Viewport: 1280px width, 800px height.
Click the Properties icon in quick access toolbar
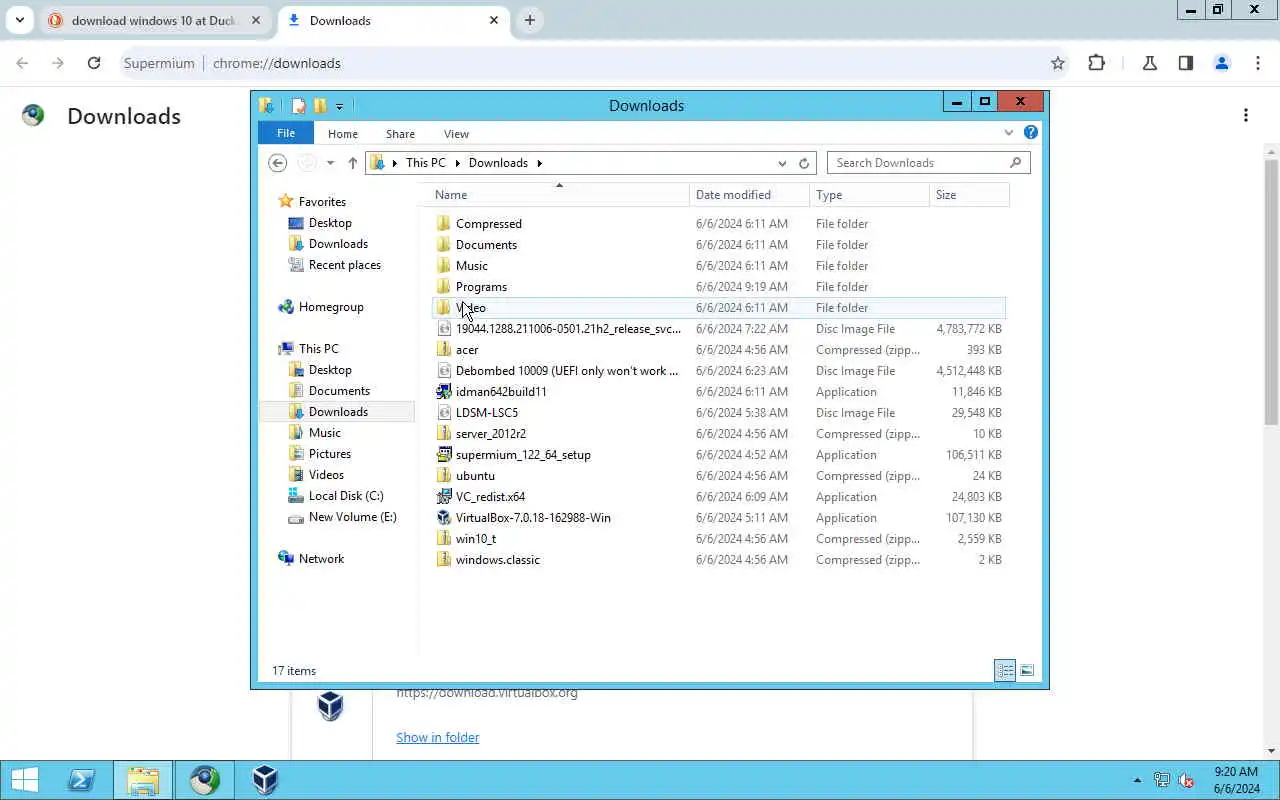(298, 106)
